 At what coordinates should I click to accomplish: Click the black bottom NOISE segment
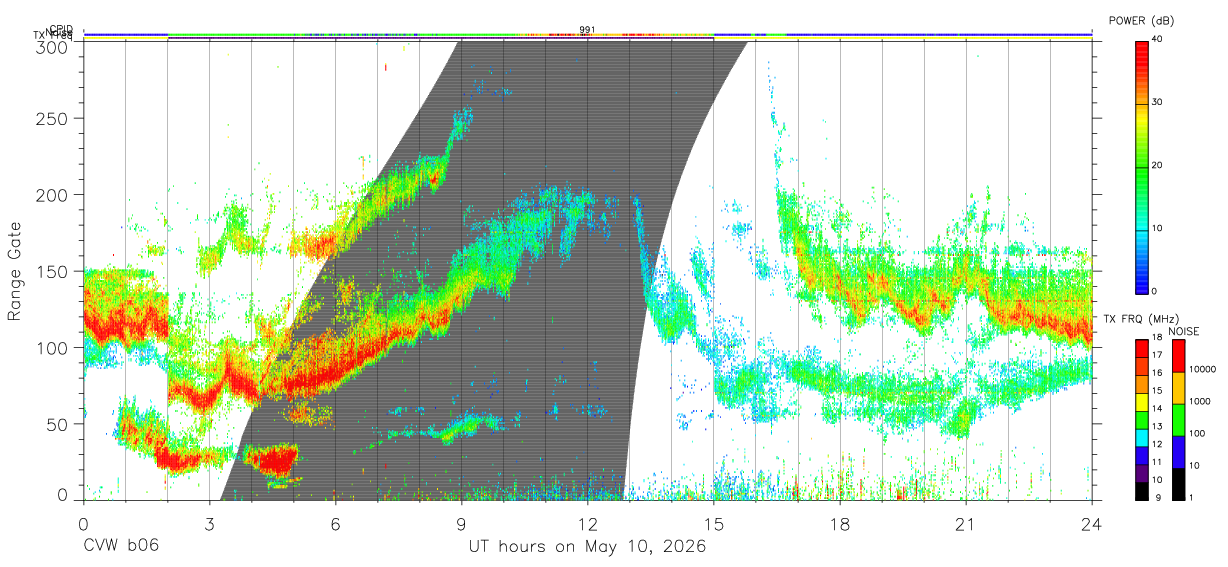pos(1177,482)
